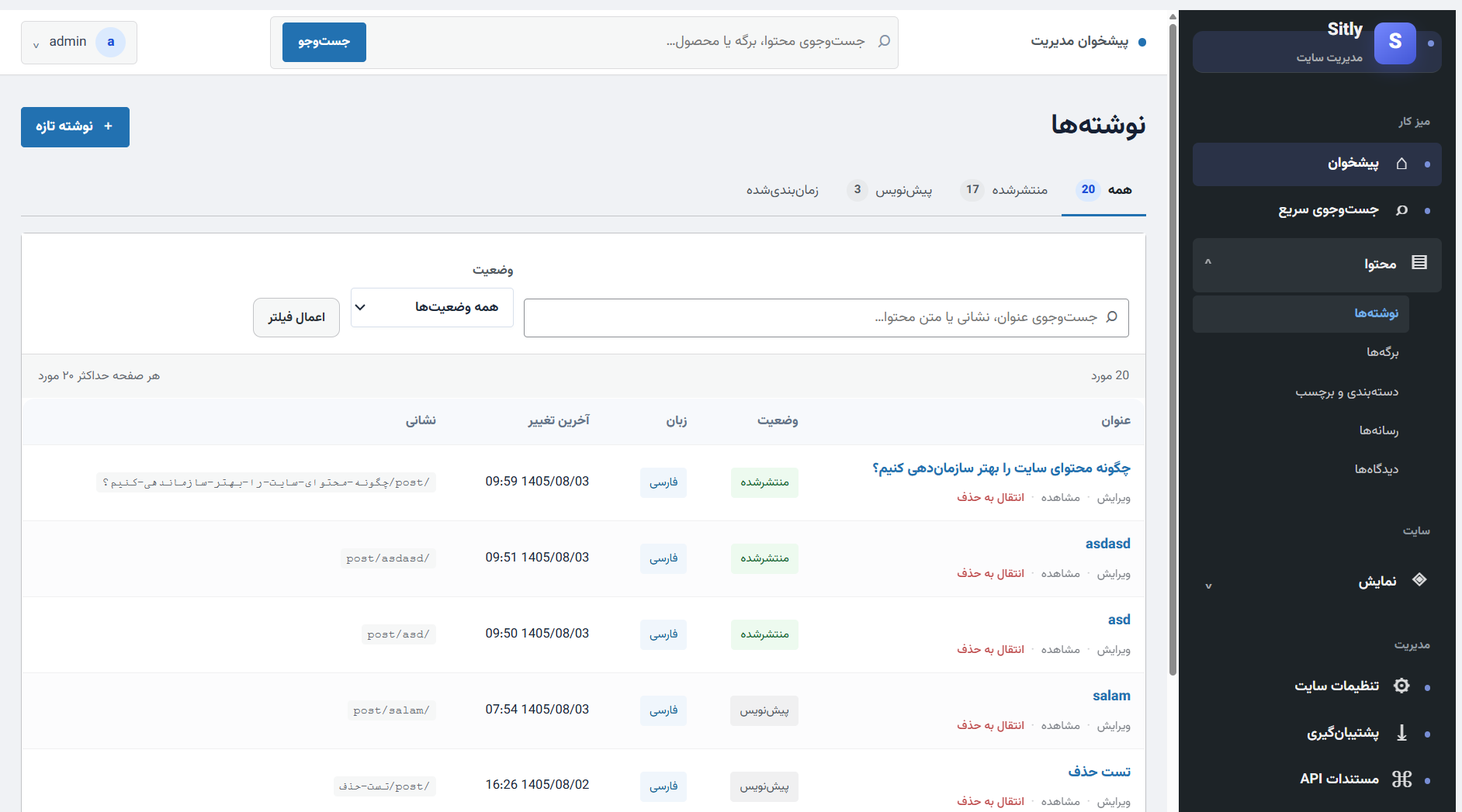Open the post titled asdasd
This screenshot has height=812, width=1462.
click(x=1107, y=544)
